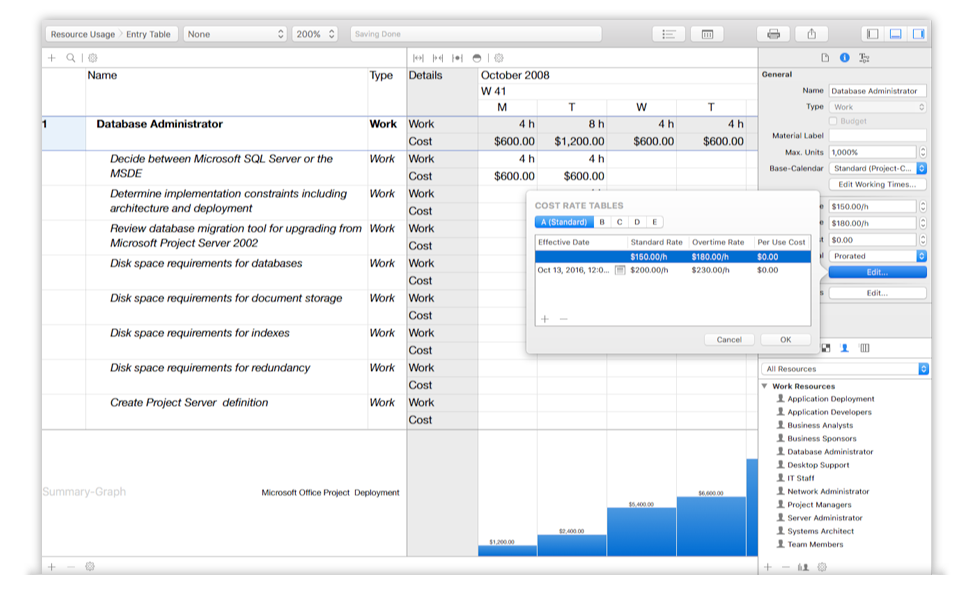Switch to cost rate table C
973x615 pixels.
click(619, 222)
